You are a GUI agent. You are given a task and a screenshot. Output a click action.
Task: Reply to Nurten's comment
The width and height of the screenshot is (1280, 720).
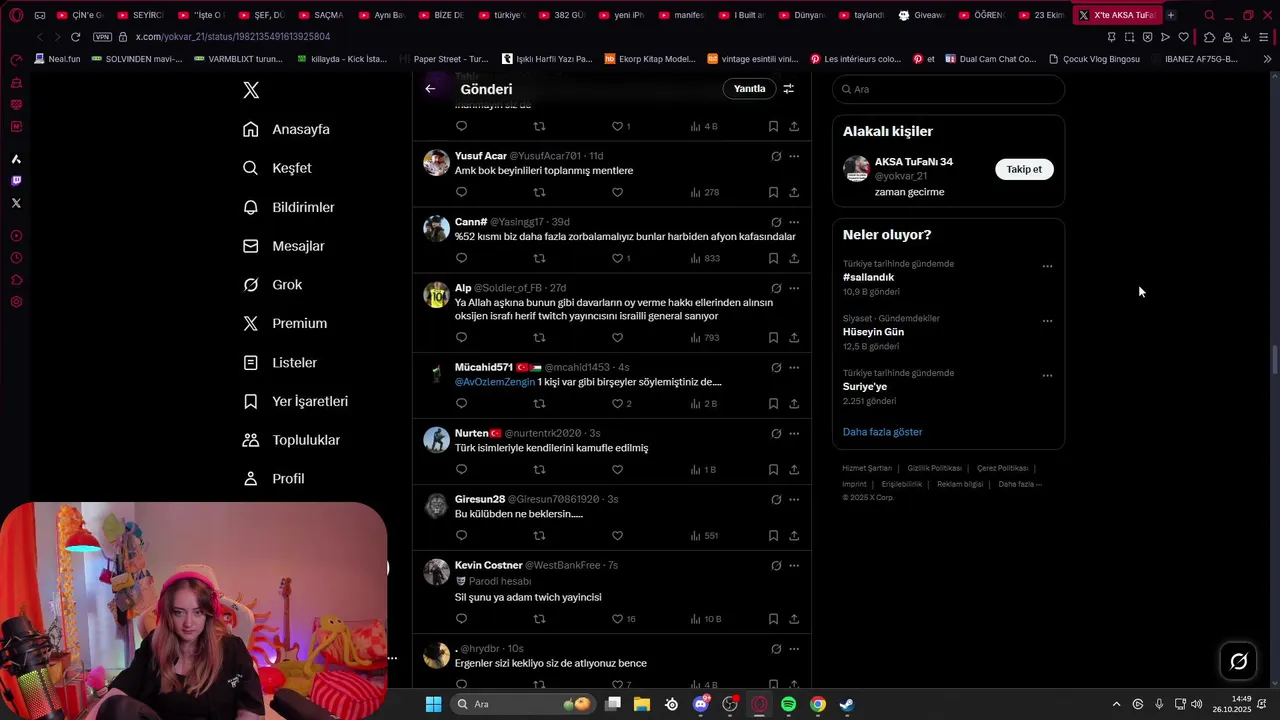coord(461,470)
